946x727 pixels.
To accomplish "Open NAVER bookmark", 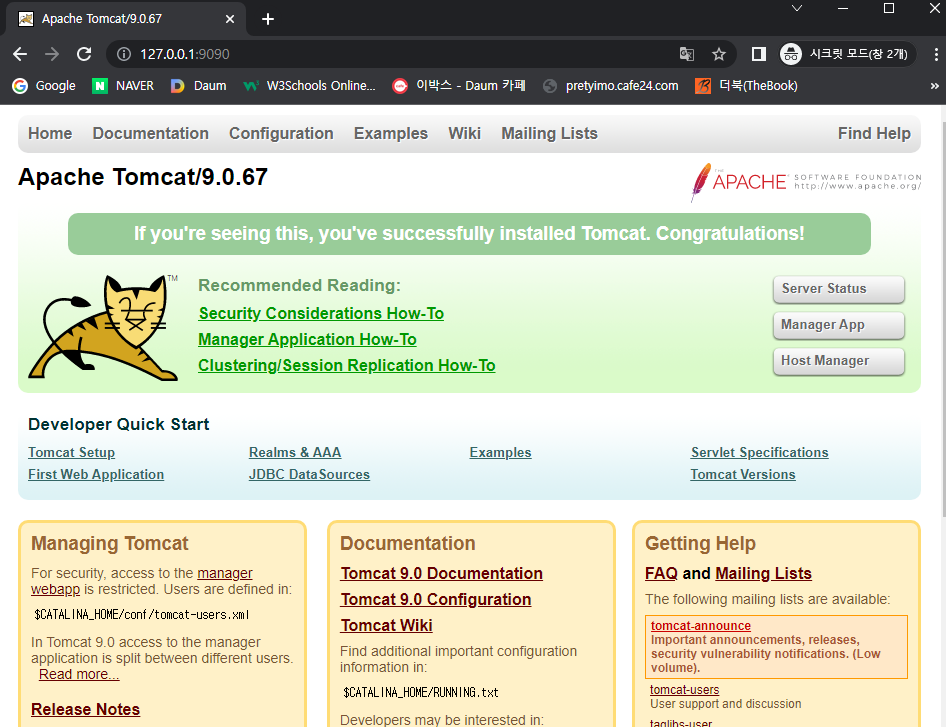I will tap(123, 86).
